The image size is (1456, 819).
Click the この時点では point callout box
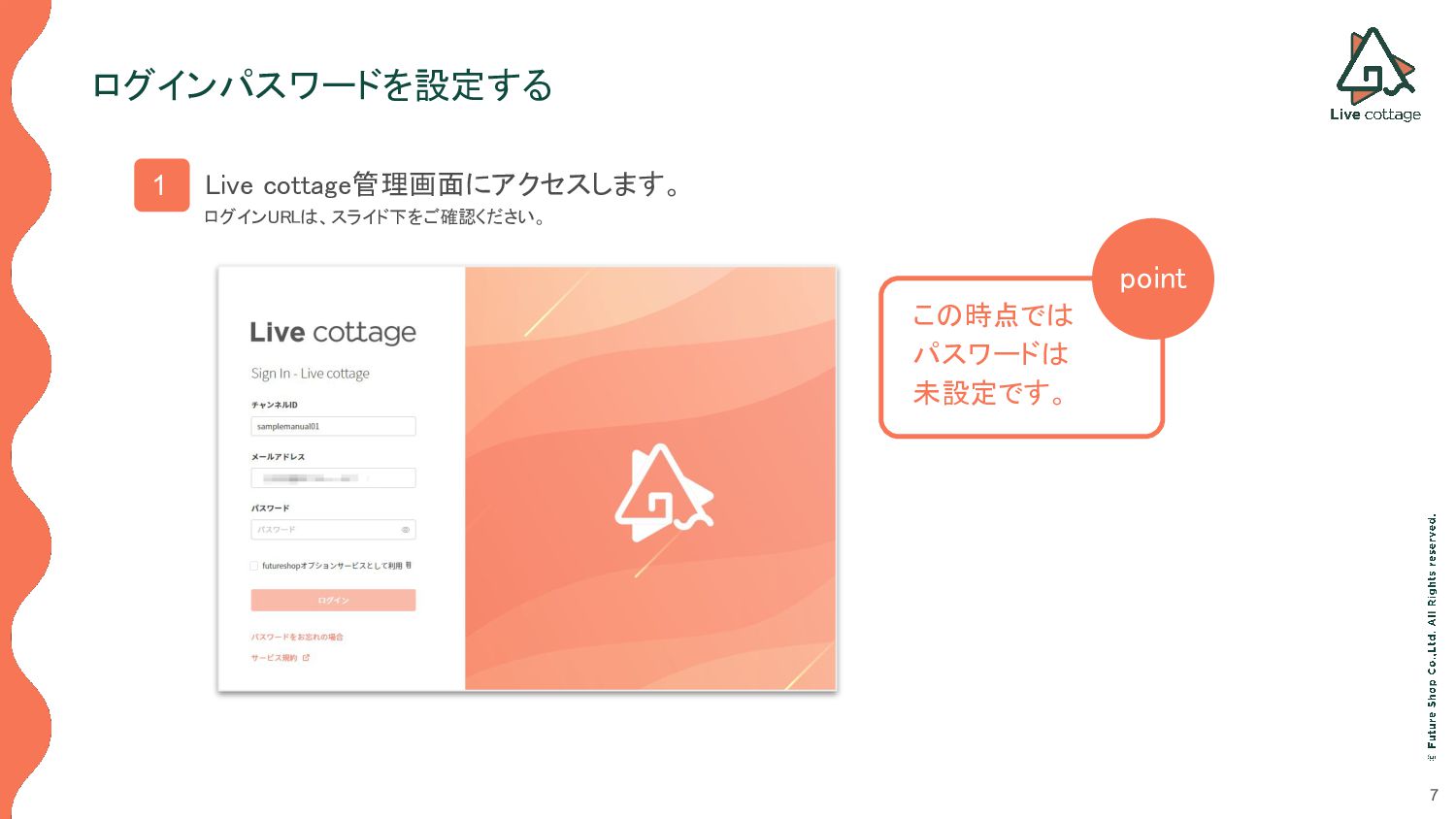coord(1021,357)
